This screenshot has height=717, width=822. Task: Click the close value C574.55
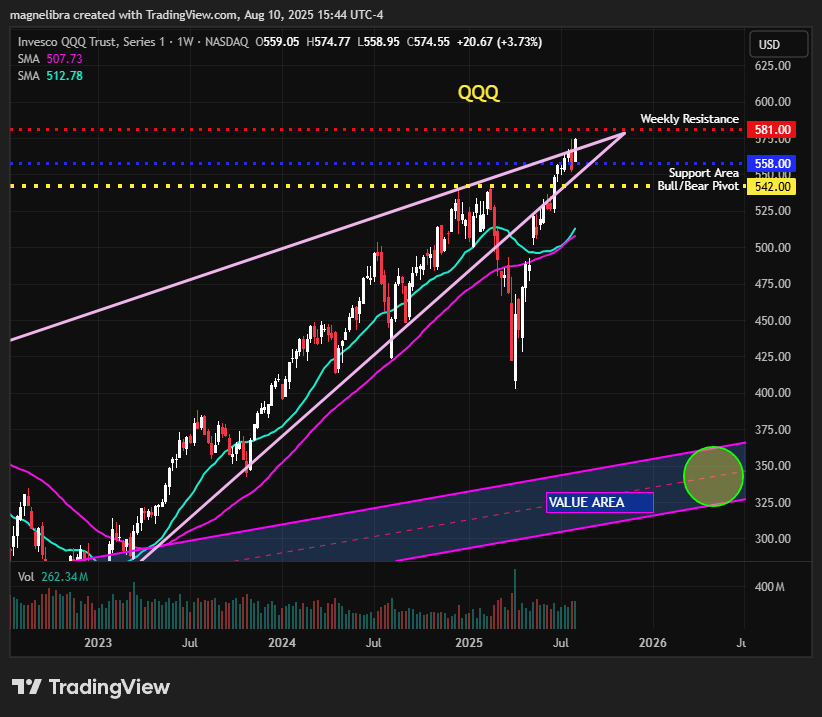coord(428,42)
